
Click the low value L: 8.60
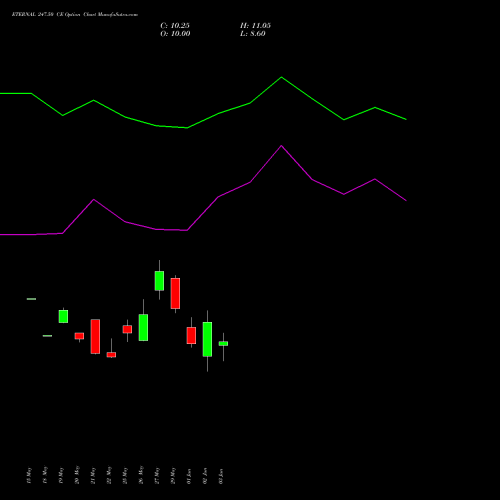[253, 34]
